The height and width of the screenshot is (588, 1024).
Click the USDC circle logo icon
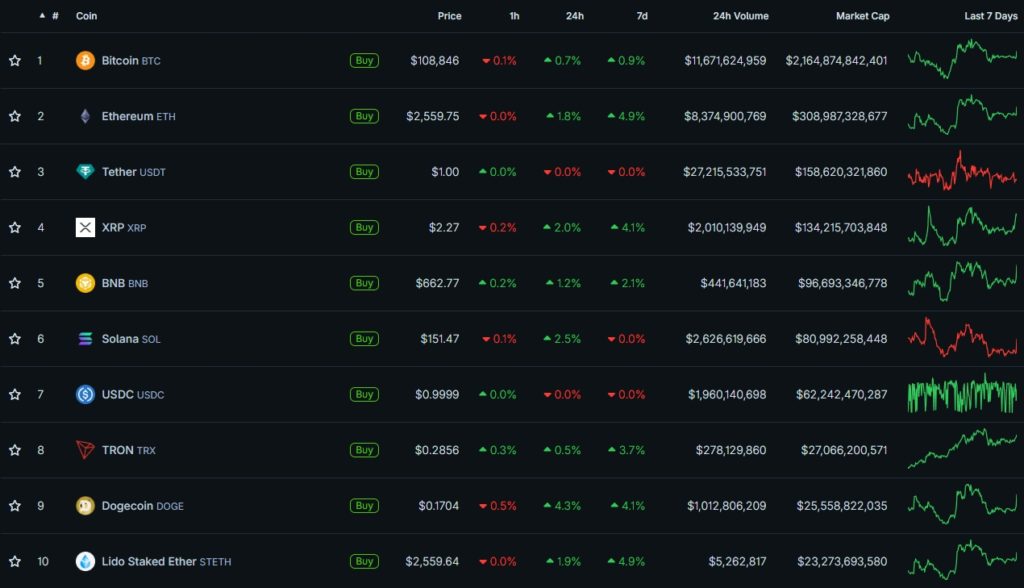(87, 394)
